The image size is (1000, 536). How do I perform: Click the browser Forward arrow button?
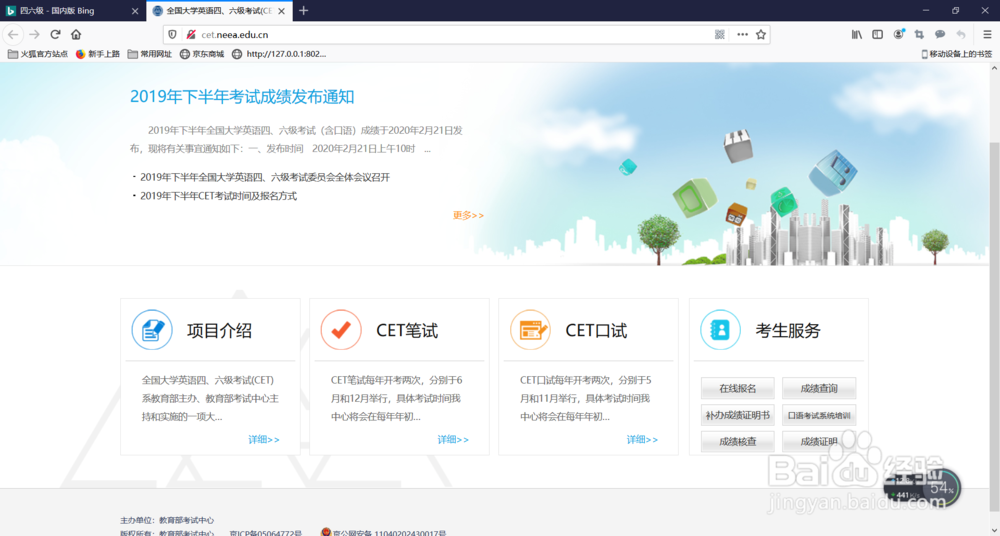coord(34,34)
